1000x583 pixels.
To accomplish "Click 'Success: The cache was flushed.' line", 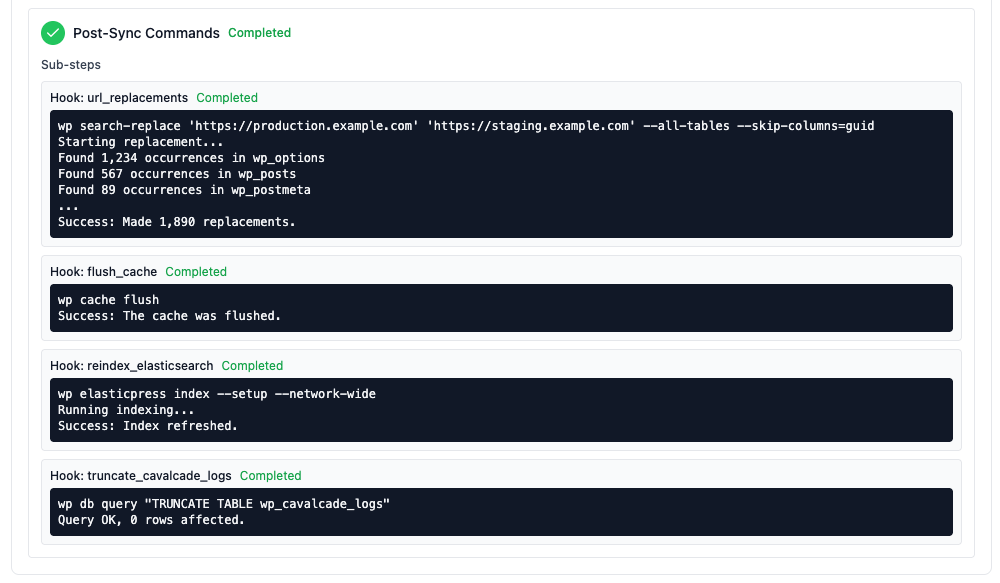I will 169,316.
